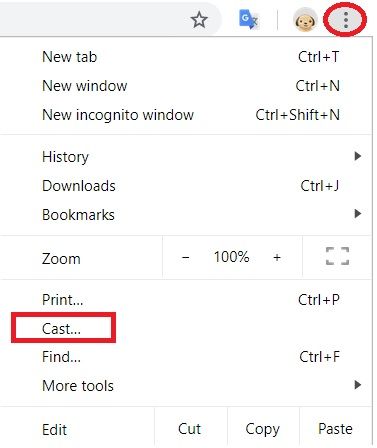Click the 100% zoom level value
This screenshot has width=377, height=448.
pyautogui.click(x=231, y=257)
